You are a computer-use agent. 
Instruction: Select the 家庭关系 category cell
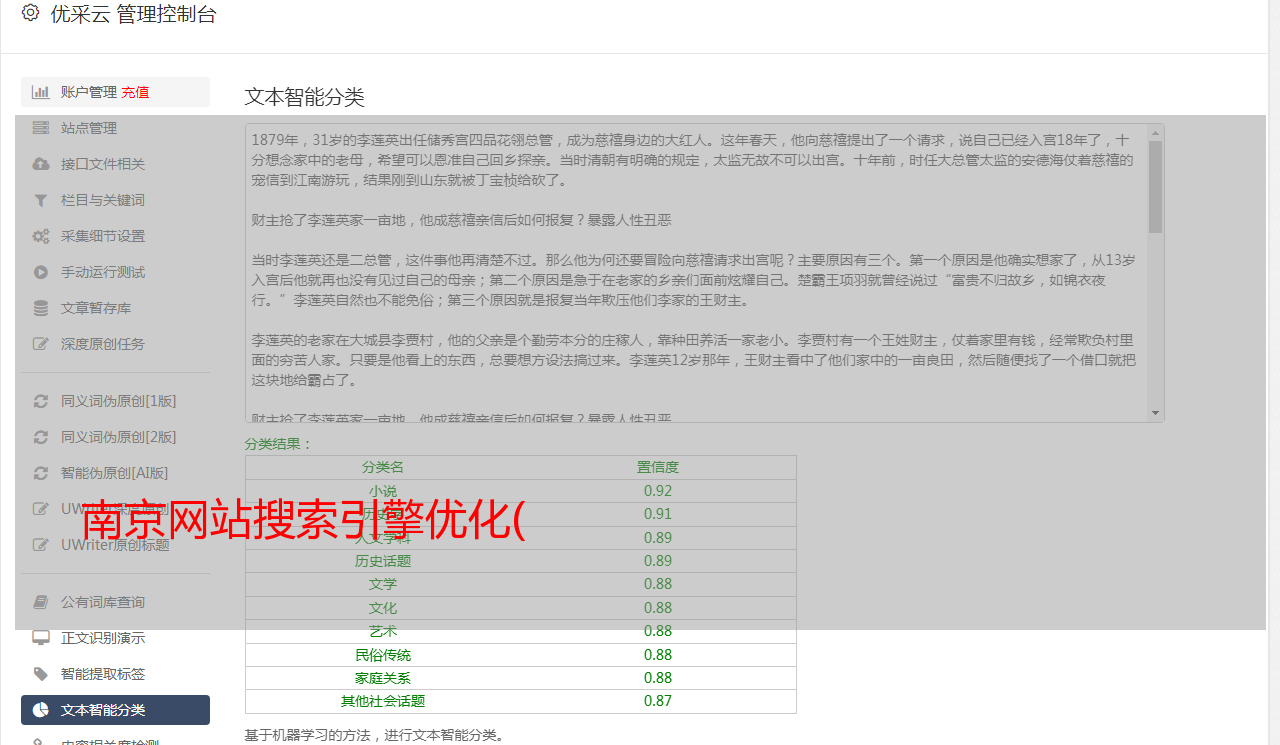(x=383, y=678)
